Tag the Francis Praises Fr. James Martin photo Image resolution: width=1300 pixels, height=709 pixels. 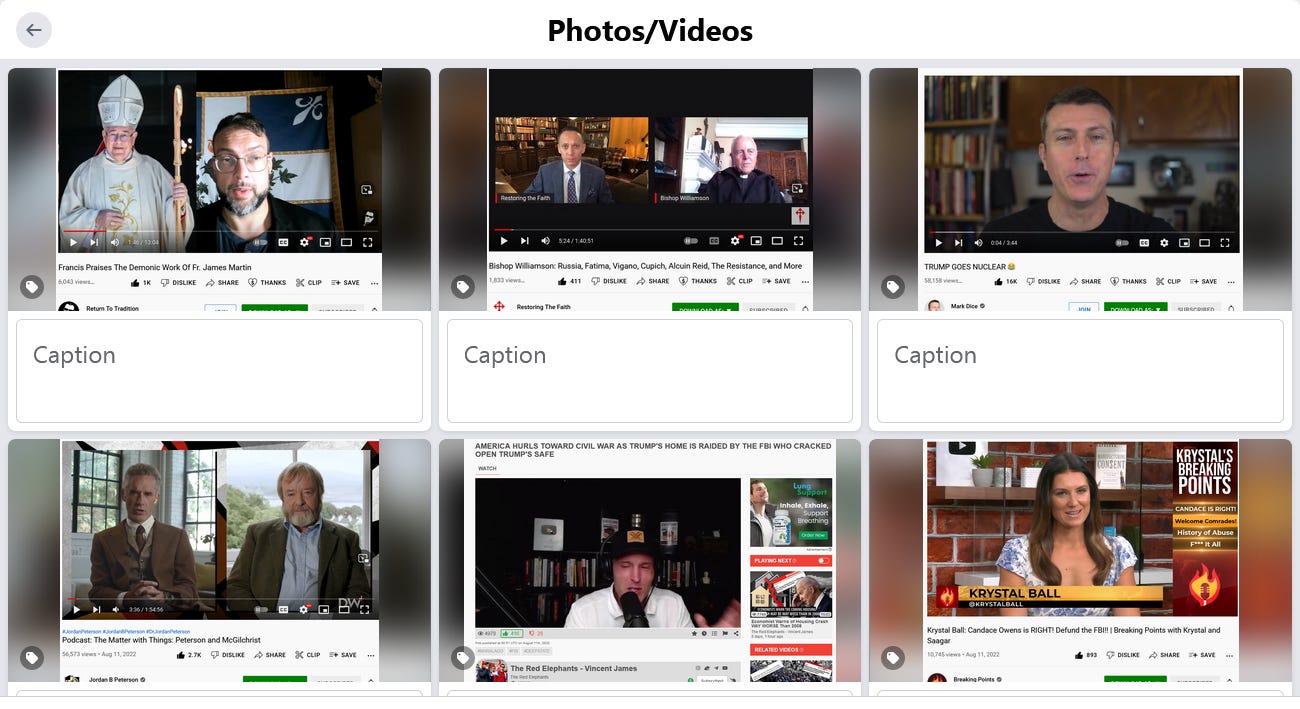(32, 287)
